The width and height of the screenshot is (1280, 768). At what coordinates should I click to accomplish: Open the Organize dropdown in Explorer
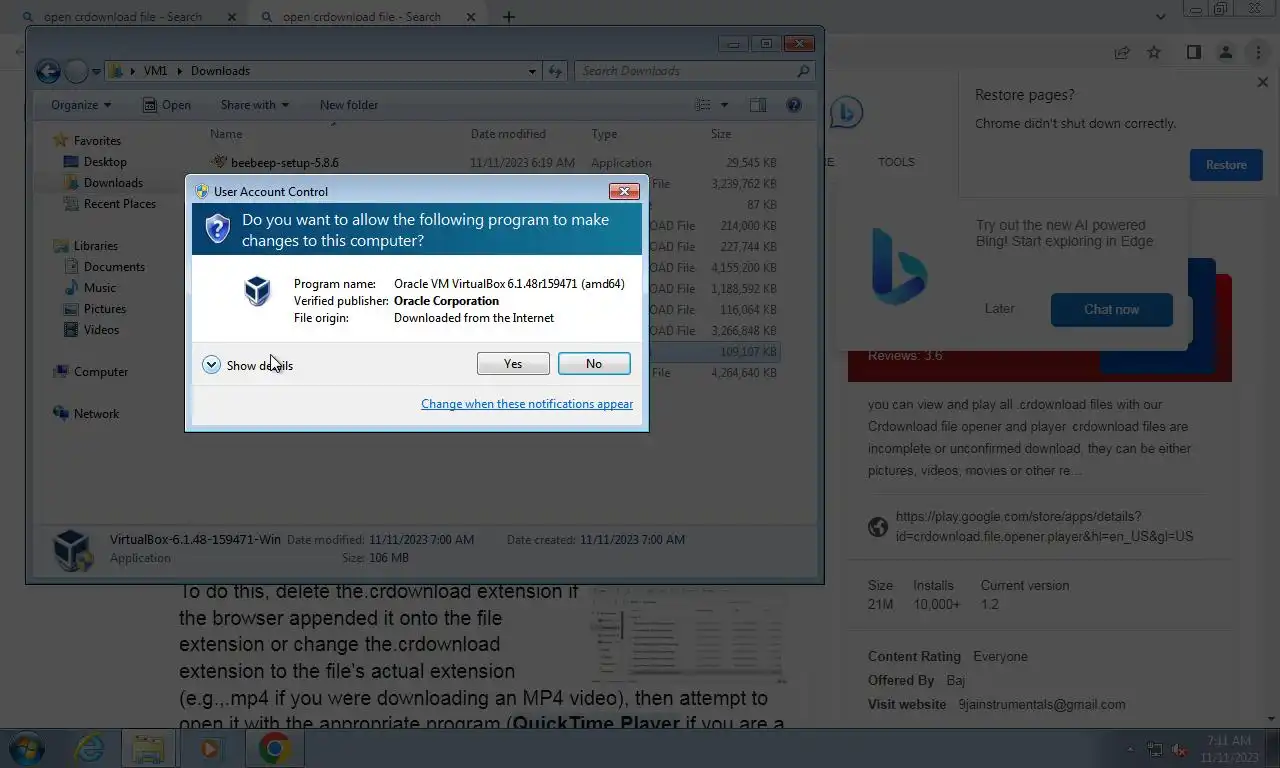point(81,105)
